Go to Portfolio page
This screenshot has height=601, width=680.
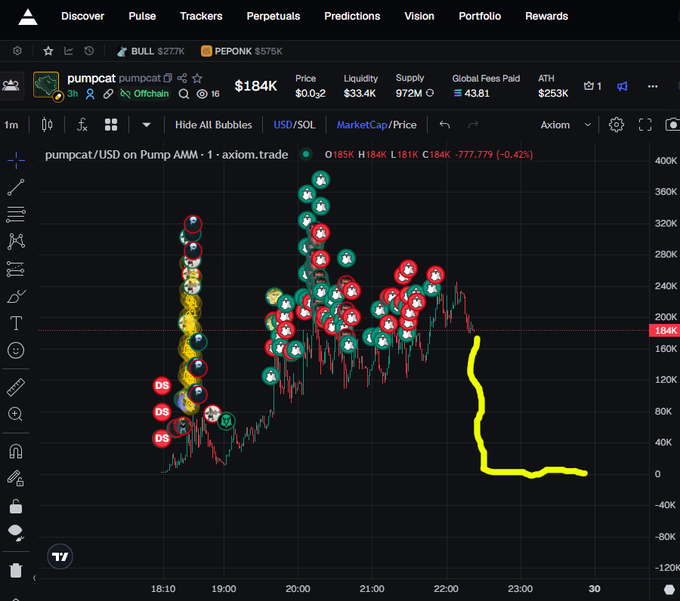click(x=480, y=16)
